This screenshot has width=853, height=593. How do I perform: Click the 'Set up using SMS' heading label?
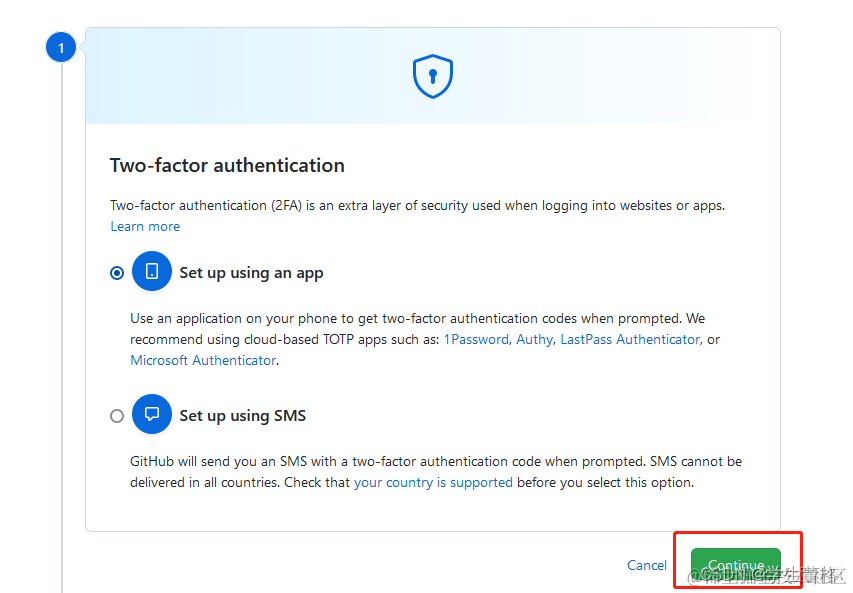243,416
